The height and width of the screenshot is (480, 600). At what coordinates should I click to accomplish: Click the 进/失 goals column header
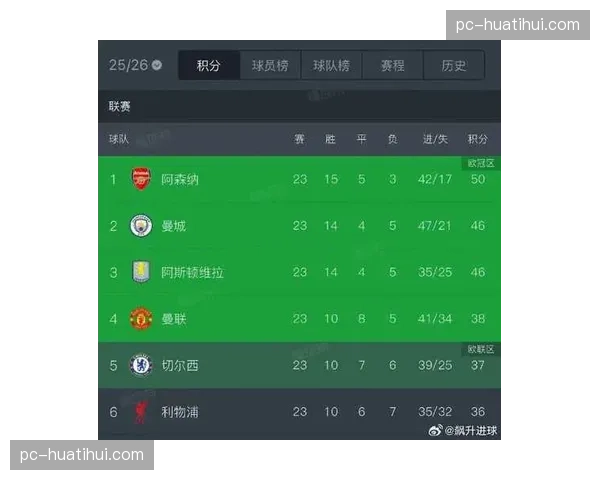click(x=435, y=139)
